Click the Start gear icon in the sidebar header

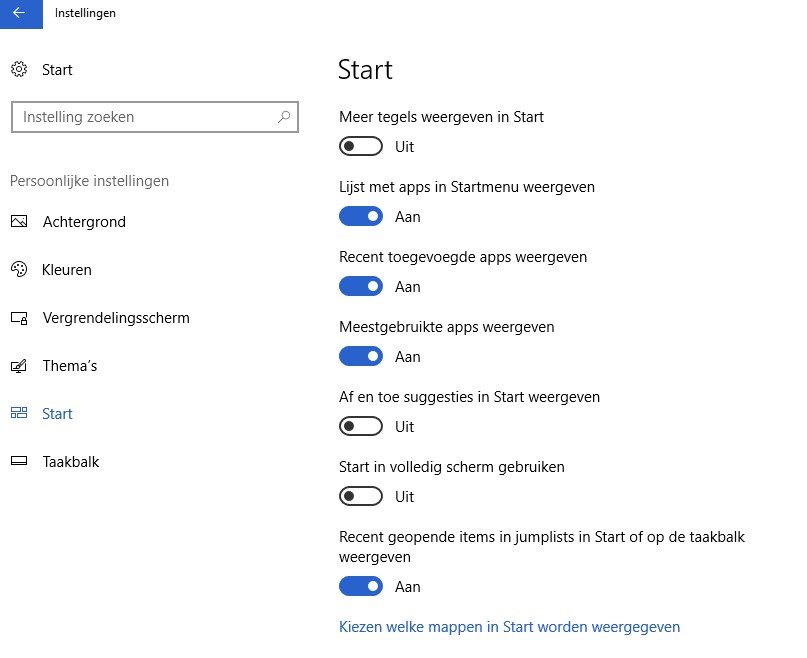(x=19, y=70)
